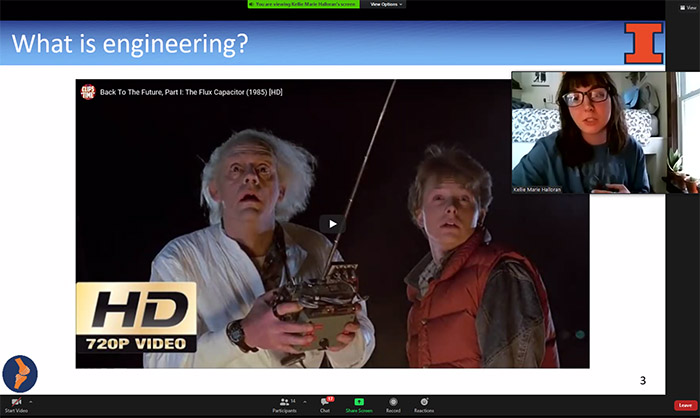Image resolution: width=700 pixels, height=418 pixels.
Task: Play the Back To The Future video
Action: [x=333, y=224]
